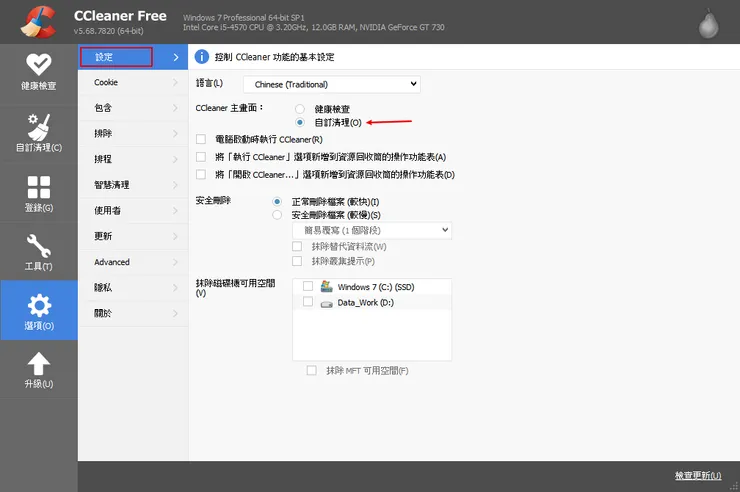Click the CCleaner logo icon
Screen dimensions: 740x492
click(x=39, y=22)
